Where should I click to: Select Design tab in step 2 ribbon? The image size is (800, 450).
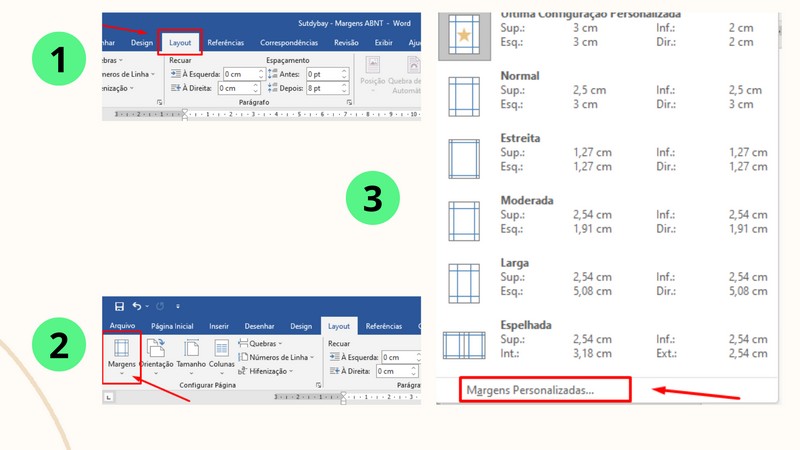click(x=301, y=326)
